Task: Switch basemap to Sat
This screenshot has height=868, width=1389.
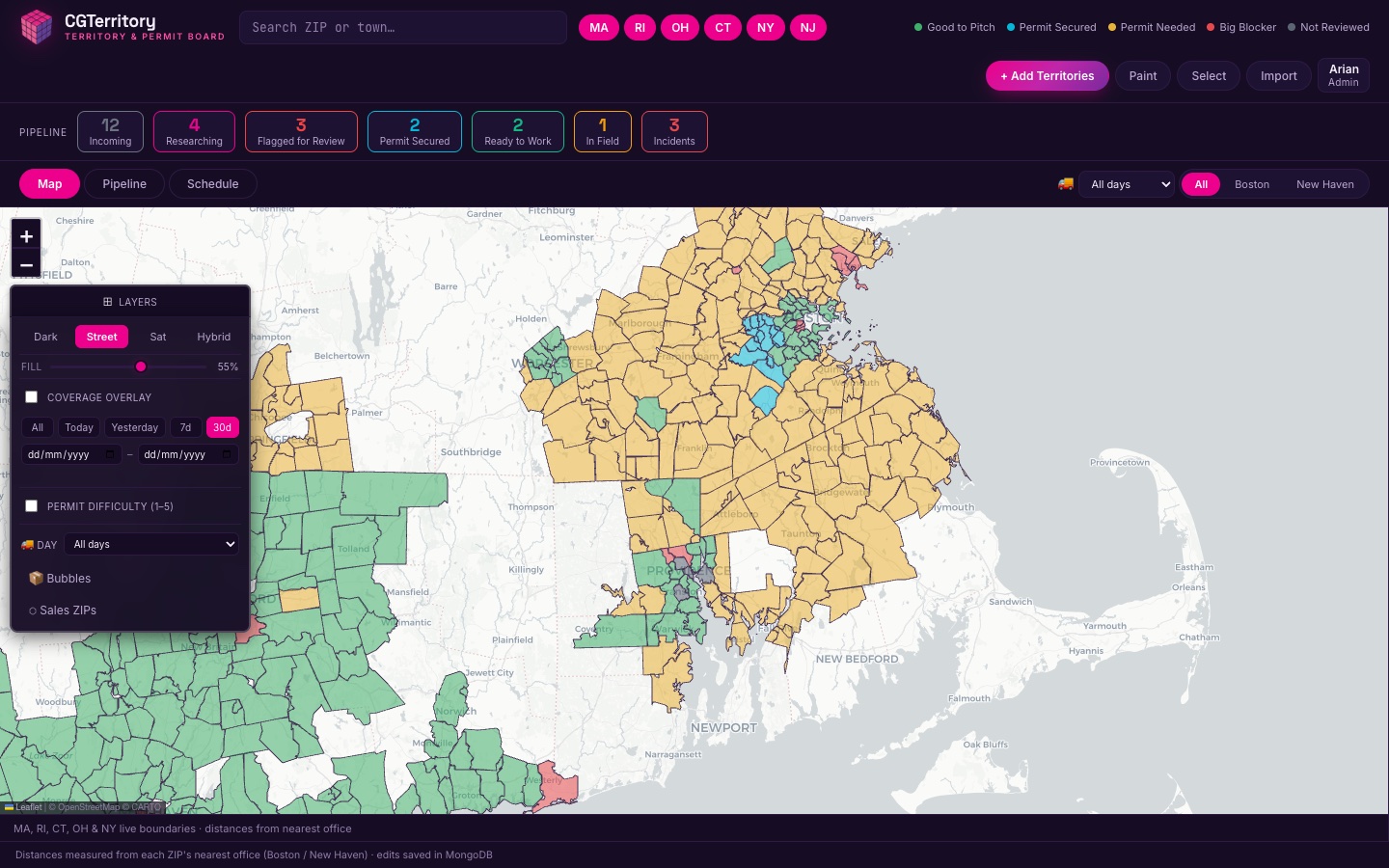Action: 158,337
